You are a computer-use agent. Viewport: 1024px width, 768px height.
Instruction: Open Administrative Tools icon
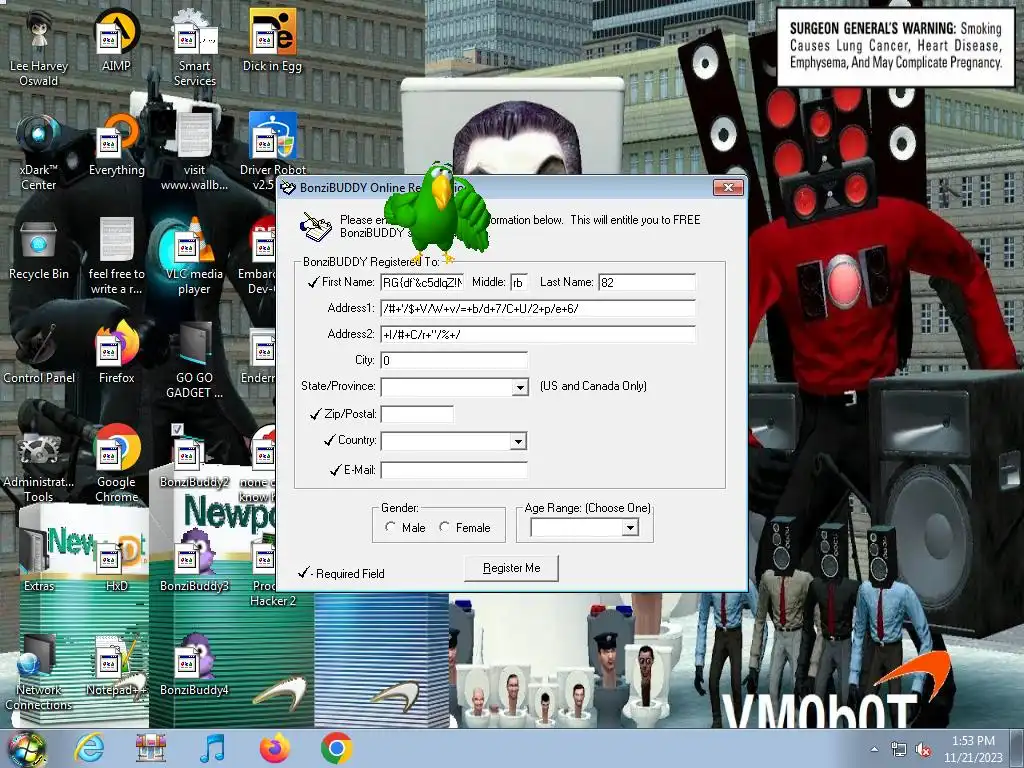tap(38, 464)
